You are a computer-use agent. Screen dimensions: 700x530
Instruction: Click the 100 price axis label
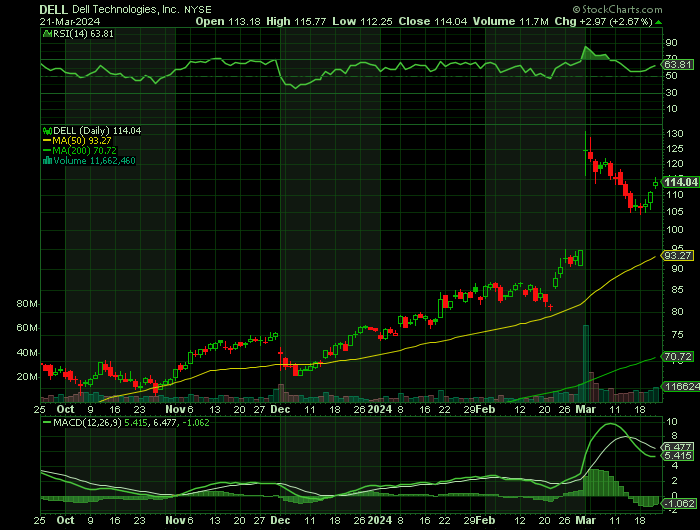[x=675, y=230]
